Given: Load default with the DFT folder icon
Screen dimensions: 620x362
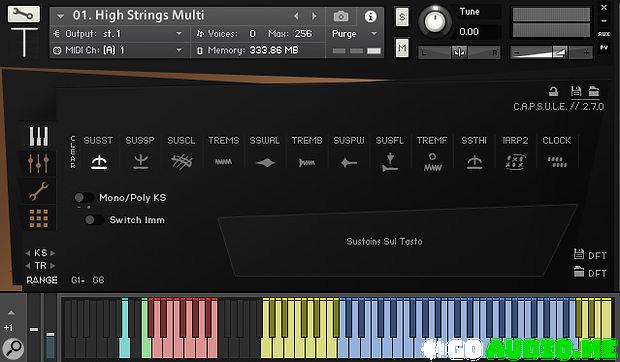Looking at the screenshot, I should 579,272.
